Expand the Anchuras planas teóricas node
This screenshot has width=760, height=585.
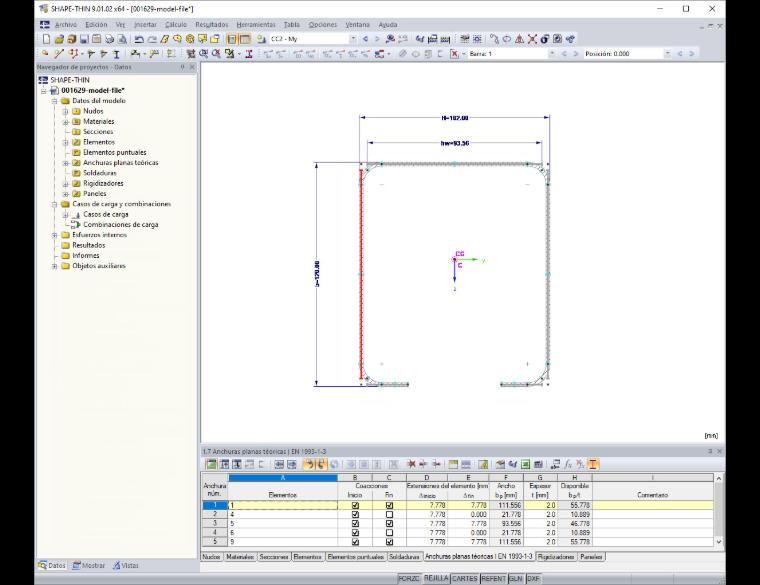click(x=65, y=163)
